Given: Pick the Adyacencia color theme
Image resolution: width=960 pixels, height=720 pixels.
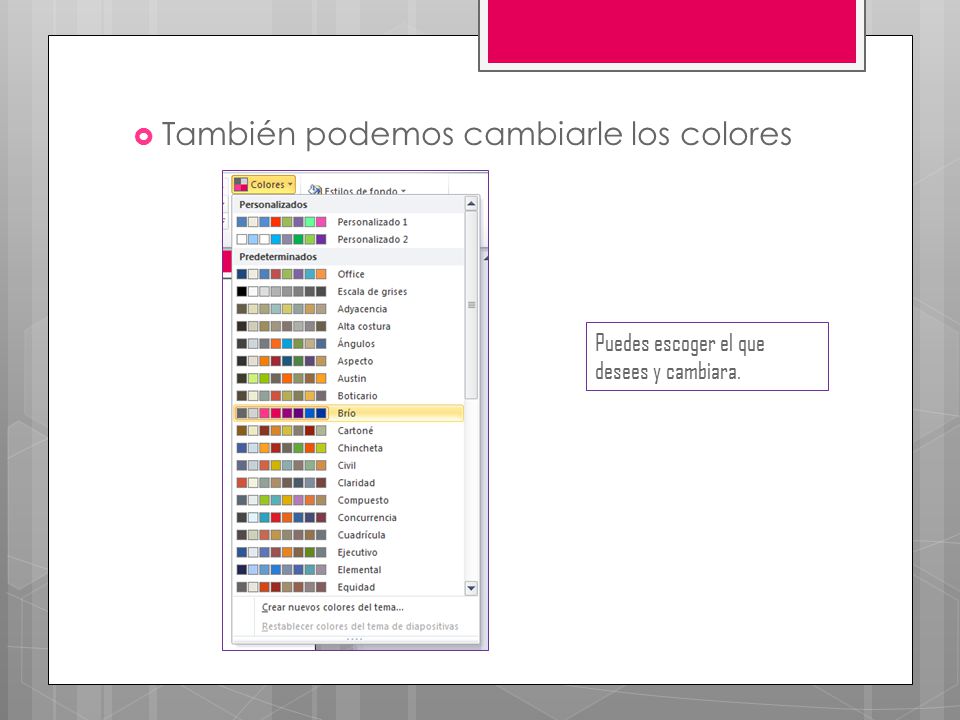Looking at the screenshot, I should 348,309.
